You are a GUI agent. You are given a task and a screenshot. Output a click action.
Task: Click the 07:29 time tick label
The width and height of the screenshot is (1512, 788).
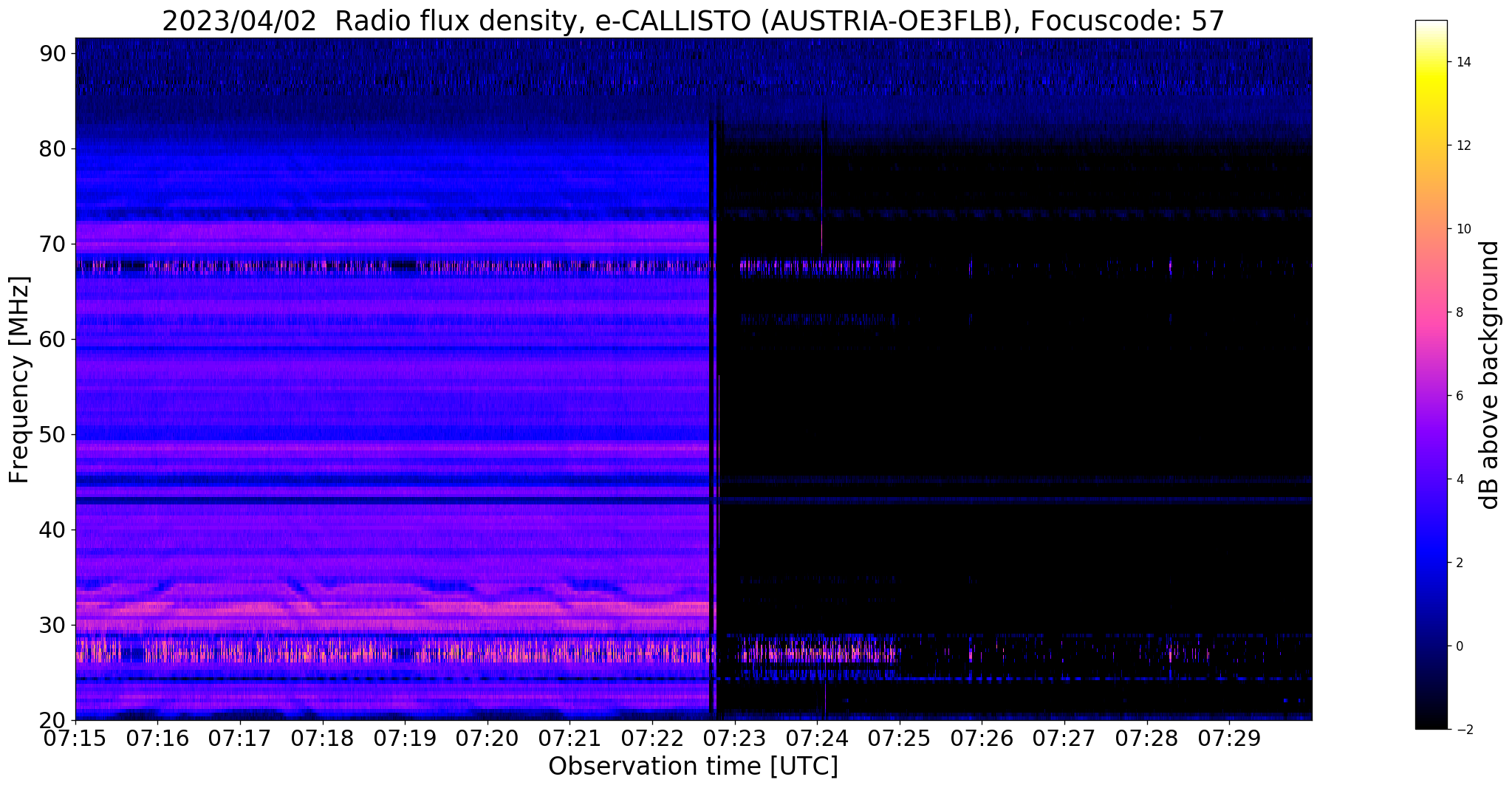click(1229, 739)
